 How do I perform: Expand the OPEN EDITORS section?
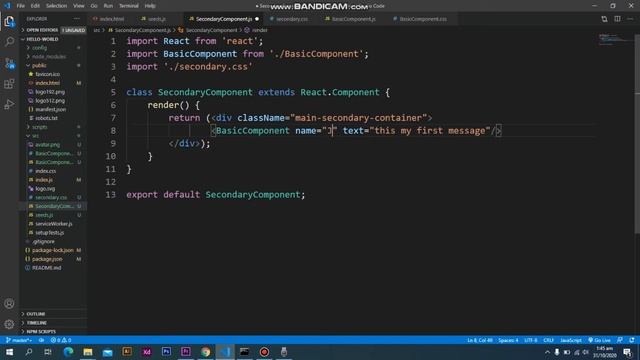[x=53, y=30]
